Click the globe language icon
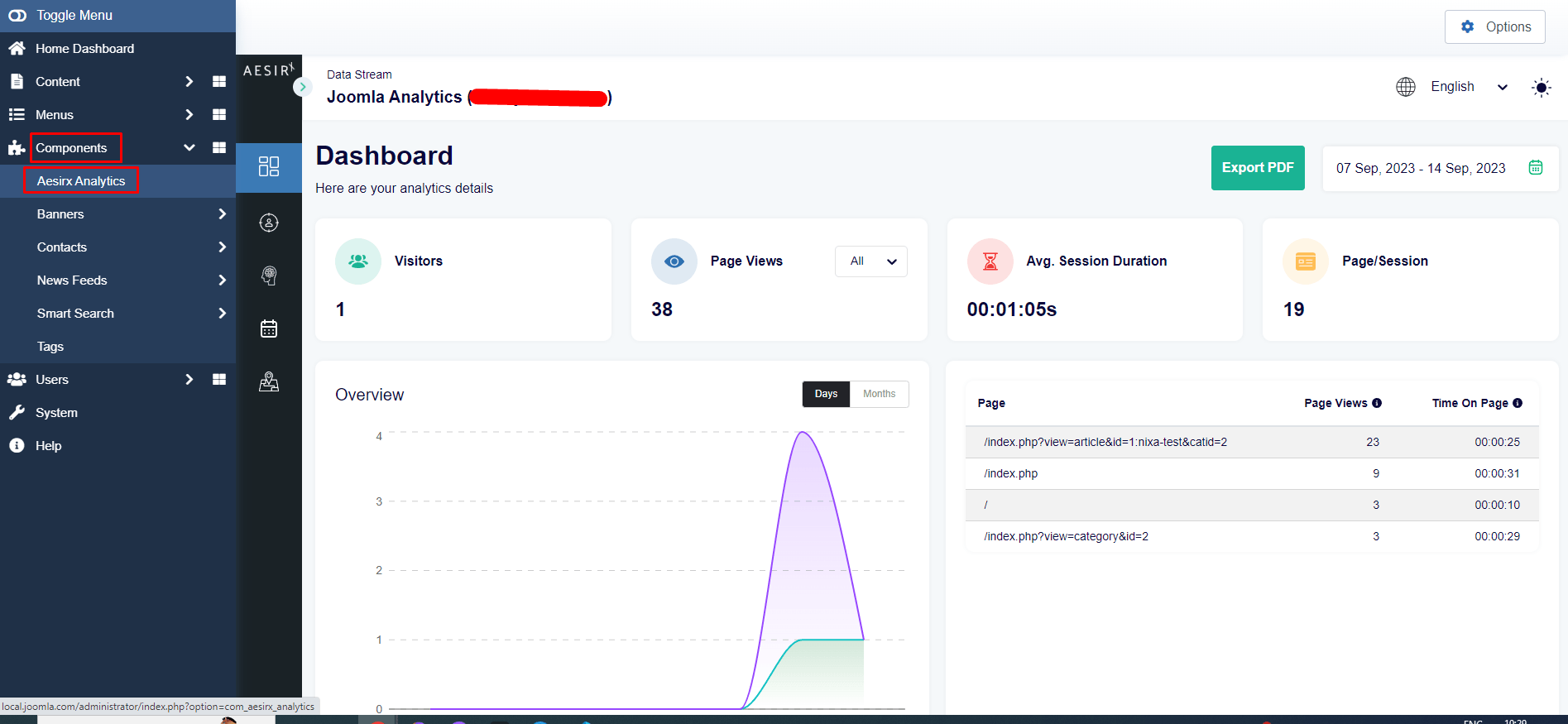Image resolution: width=1568 pixels, height=724 pixels. (x=1406, y=87)
